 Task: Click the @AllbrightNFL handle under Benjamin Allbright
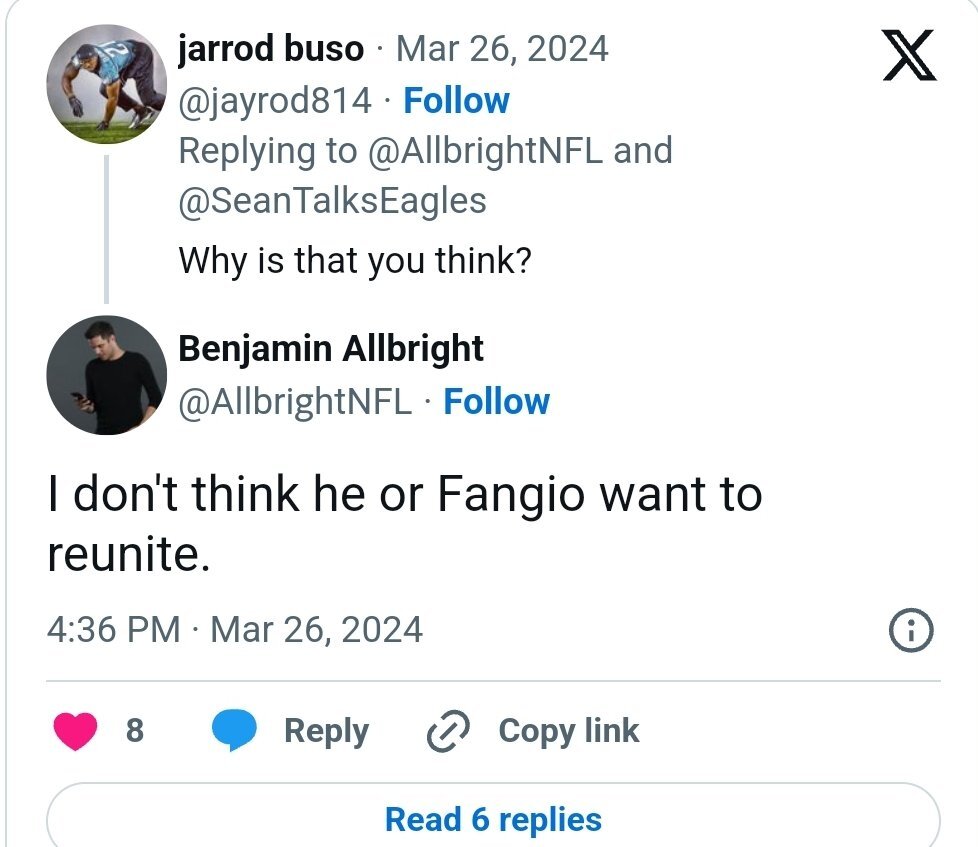(x=295, y=401)
